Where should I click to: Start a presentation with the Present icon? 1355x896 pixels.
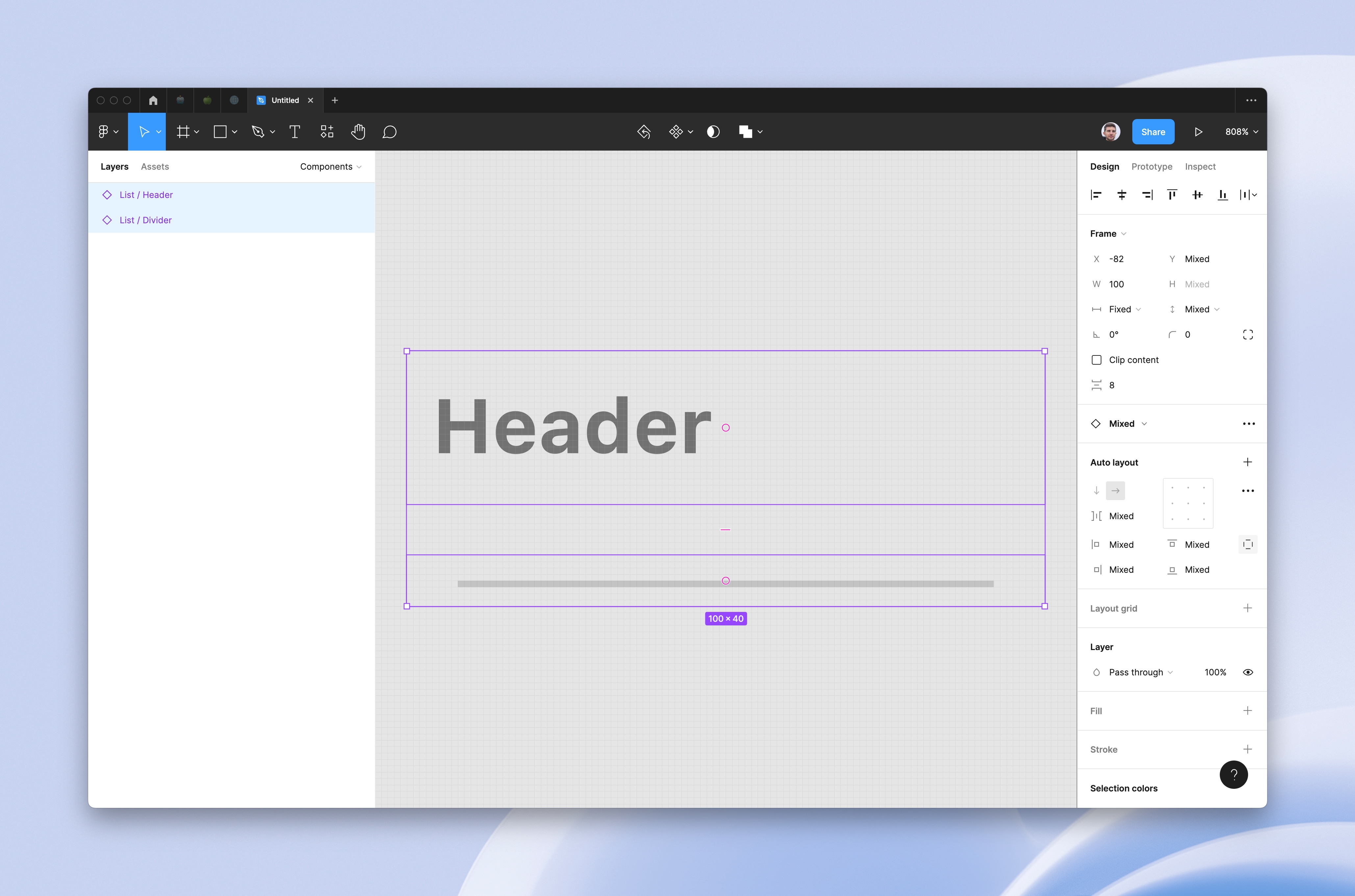coord(1198,132)
